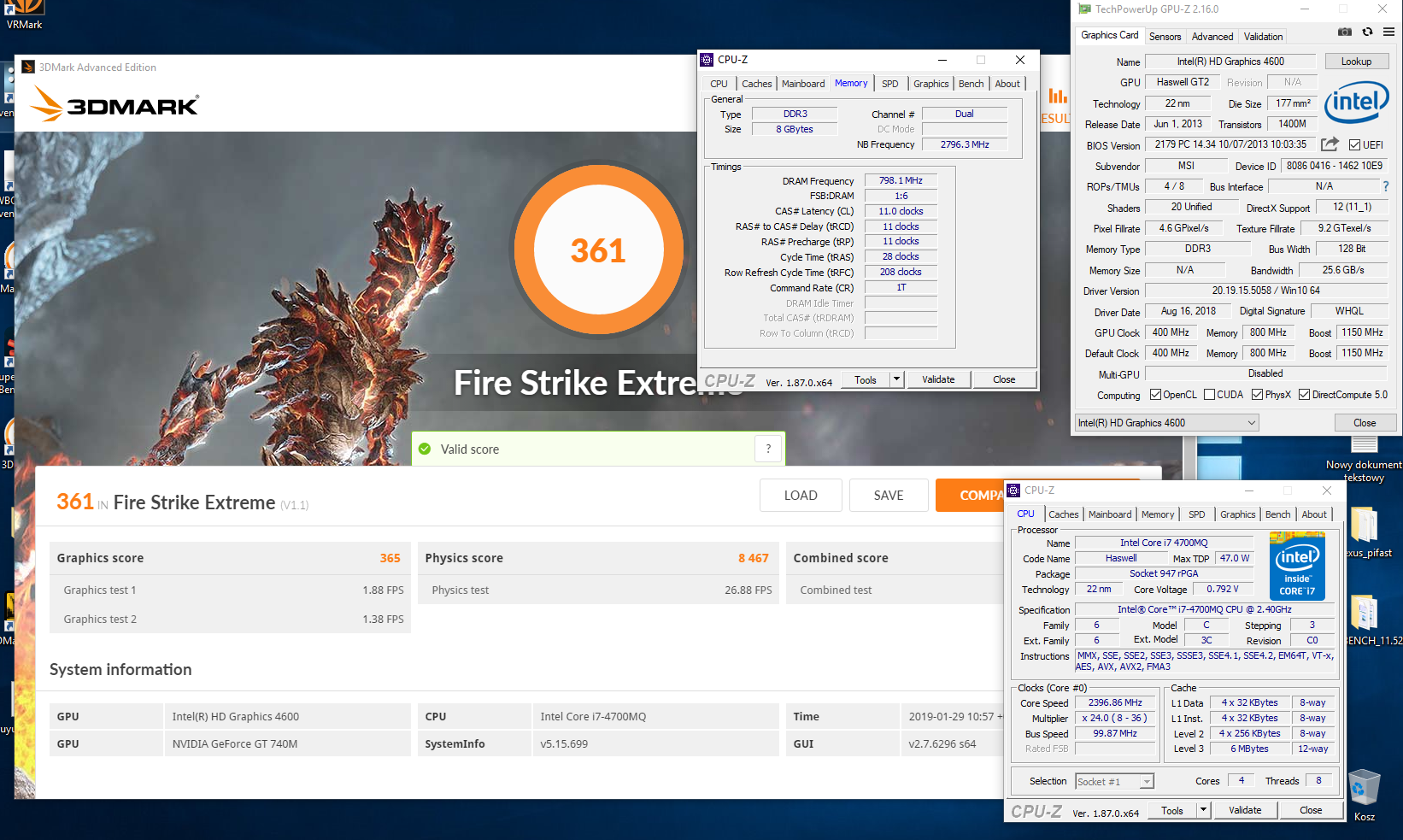Switch to GPU-Z Advanced tab
Viewport: 1403px width, 840px height.
[x=1212, y=37]
